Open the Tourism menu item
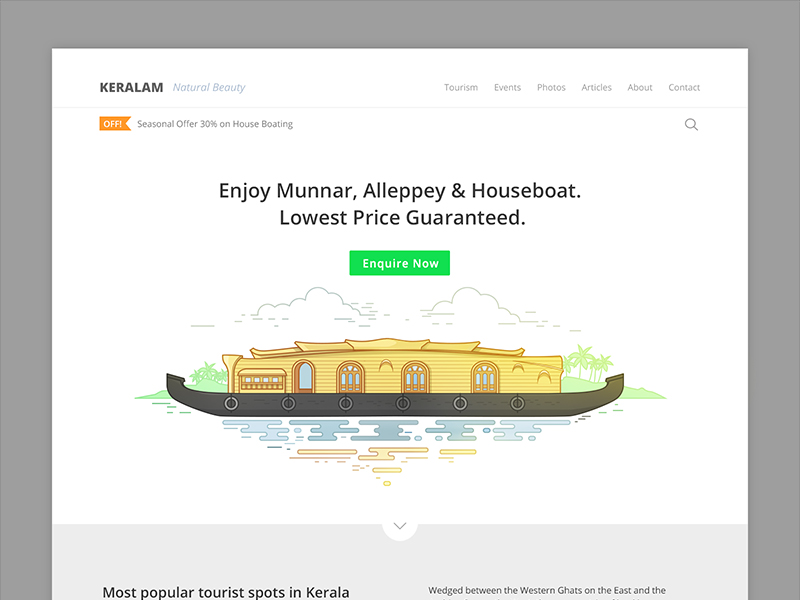 (x=461, y=88)
